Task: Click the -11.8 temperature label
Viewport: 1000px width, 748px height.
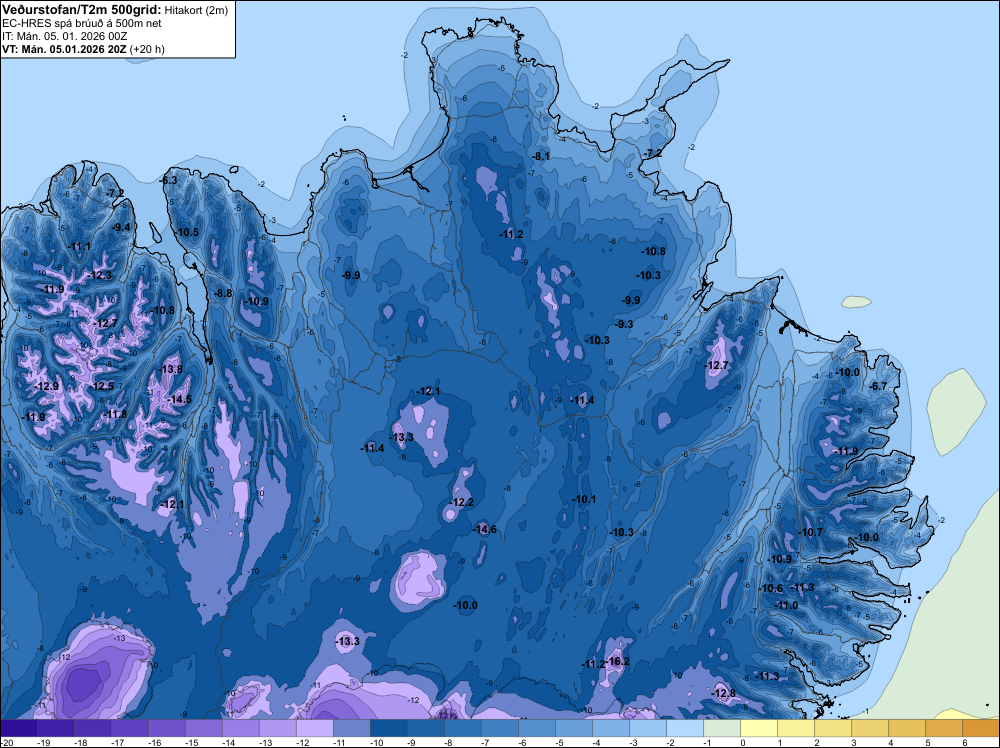Action: (x=115, y=414)
